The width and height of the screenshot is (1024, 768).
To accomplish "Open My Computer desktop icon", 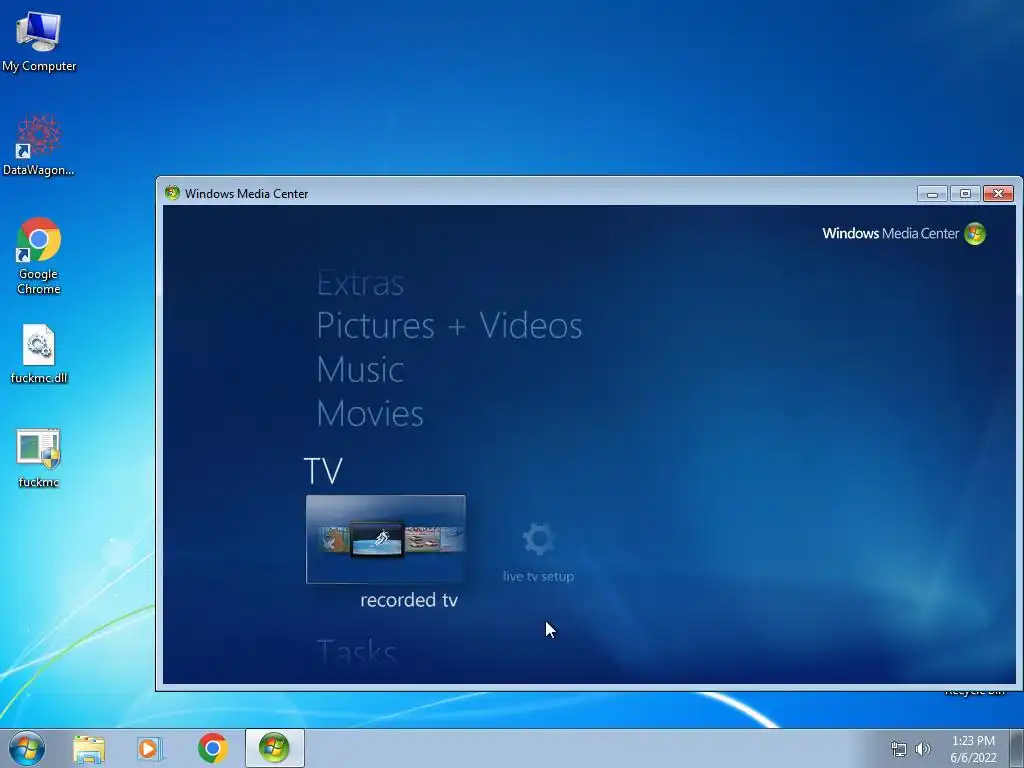I will tap(39, 42).
